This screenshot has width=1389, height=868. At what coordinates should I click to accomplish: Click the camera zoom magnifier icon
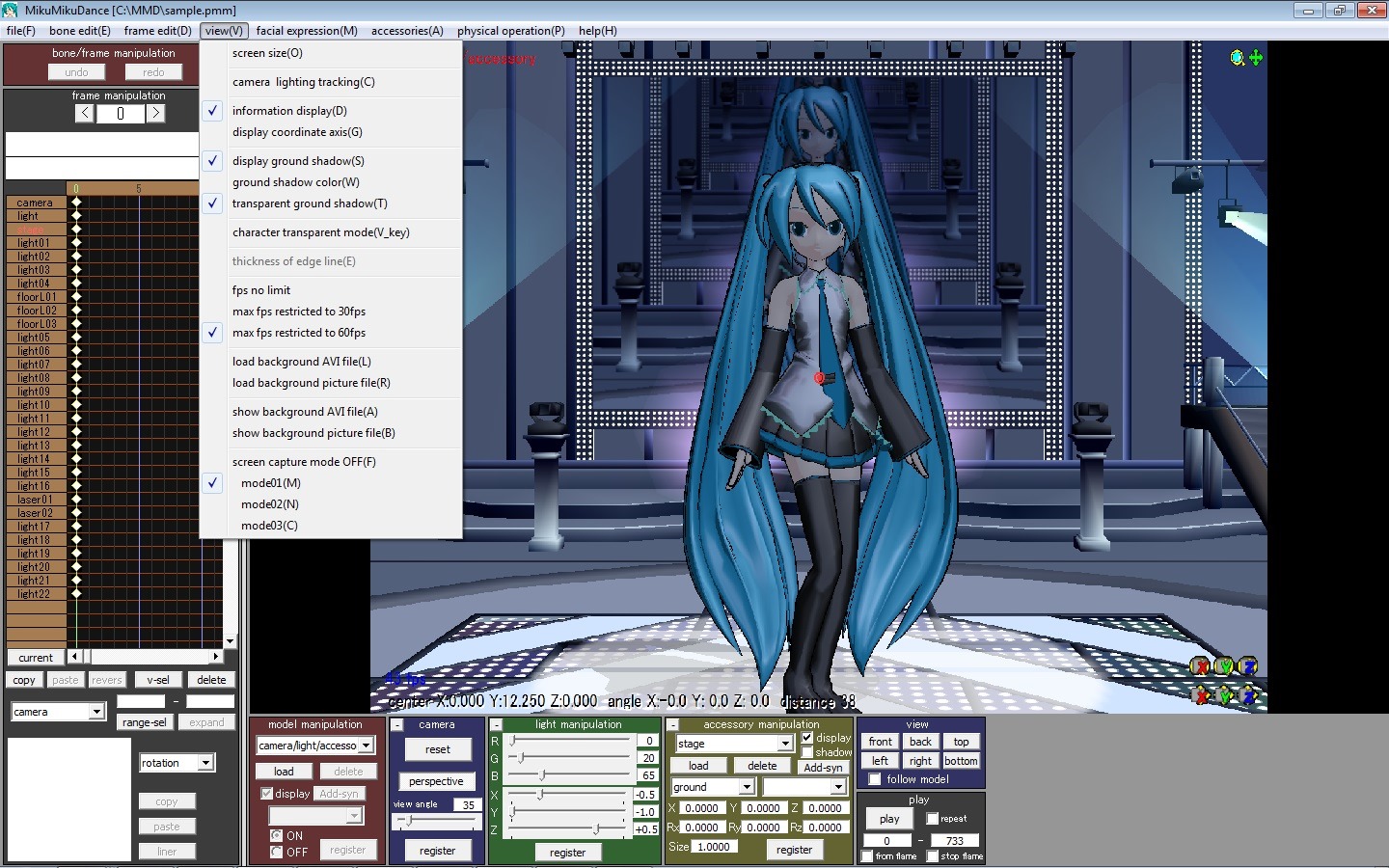1237,58
